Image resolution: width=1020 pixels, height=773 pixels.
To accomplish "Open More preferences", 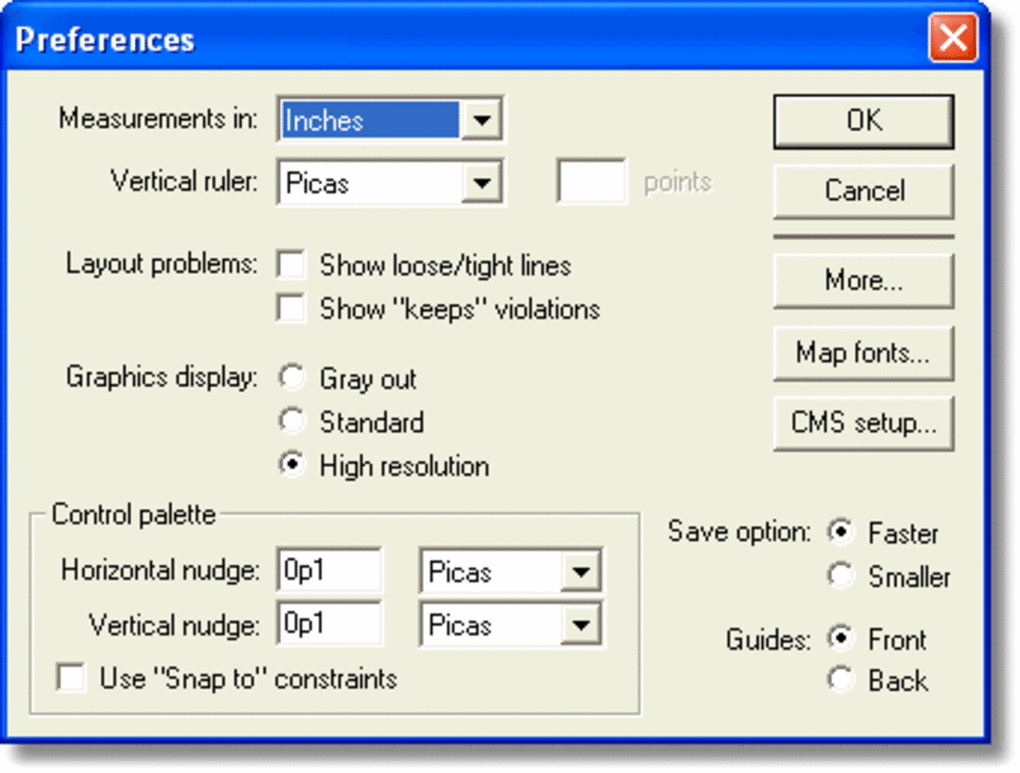I will coord(862,281).
